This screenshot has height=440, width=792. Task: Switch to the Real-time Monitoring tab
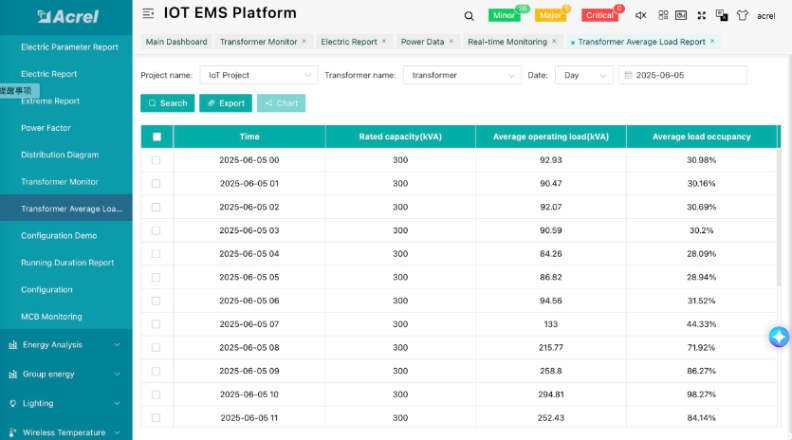[507, 42]
